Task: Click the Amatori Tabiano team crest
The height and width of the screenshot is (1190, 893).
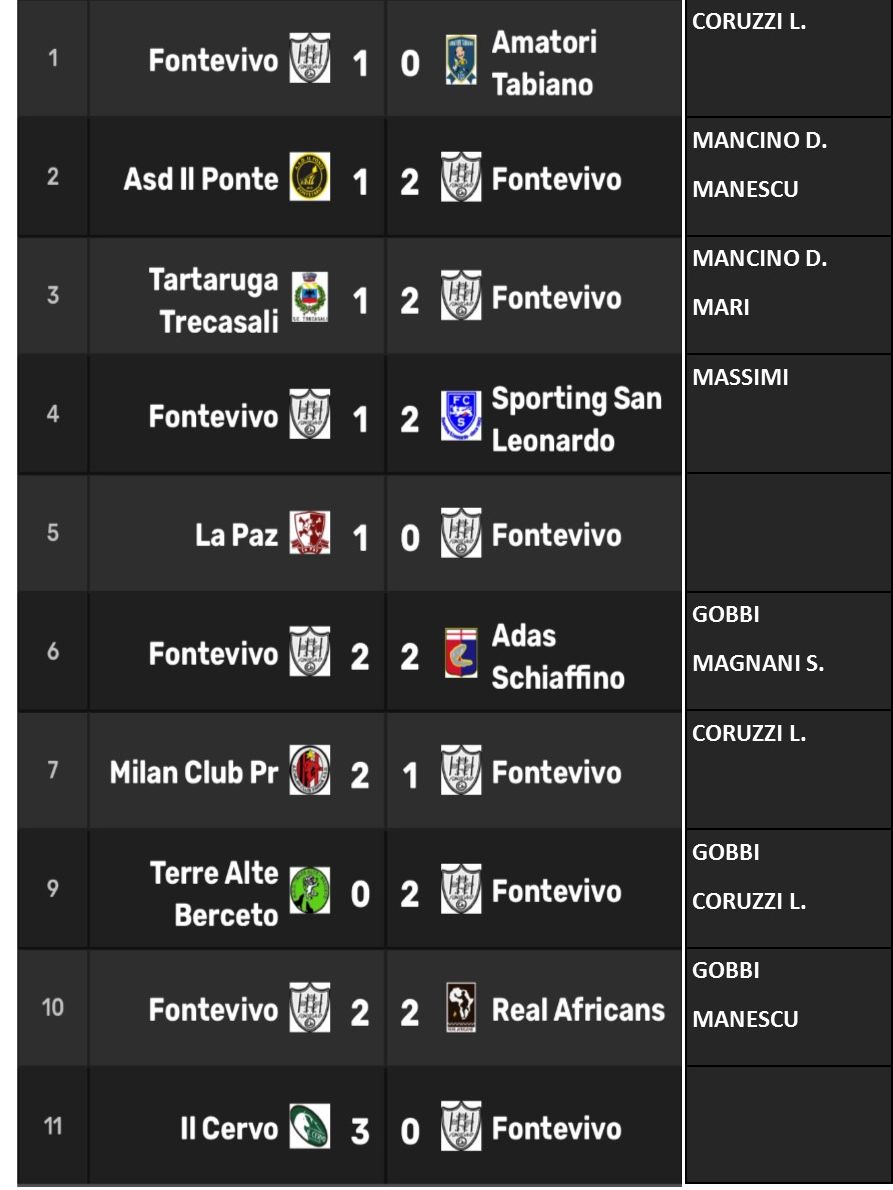Action: tap(461, 59)
